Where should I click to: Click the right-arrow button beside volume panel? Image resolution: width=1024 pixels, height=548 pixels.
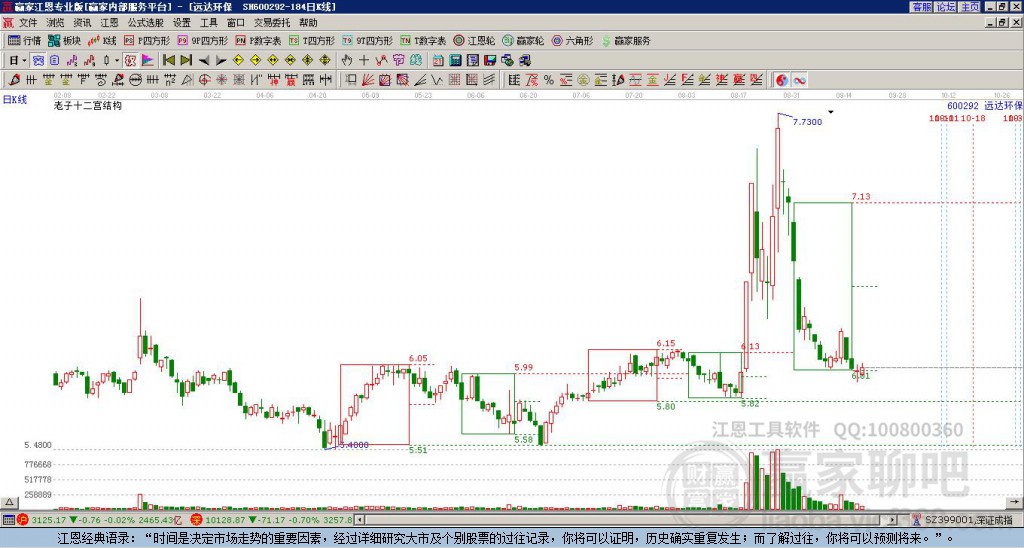pos(1014,502)
